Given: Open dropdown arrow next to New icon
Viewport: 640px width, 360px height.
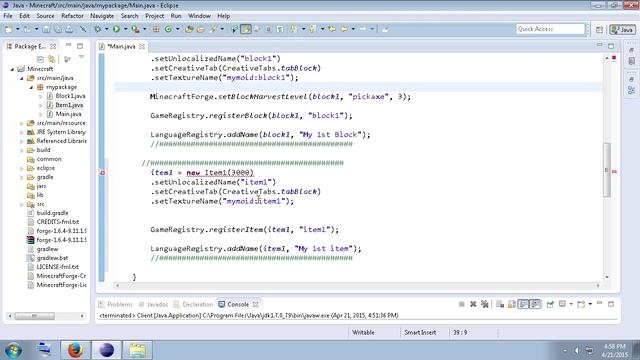Looking at the screenshot, I should pos(17,29).
